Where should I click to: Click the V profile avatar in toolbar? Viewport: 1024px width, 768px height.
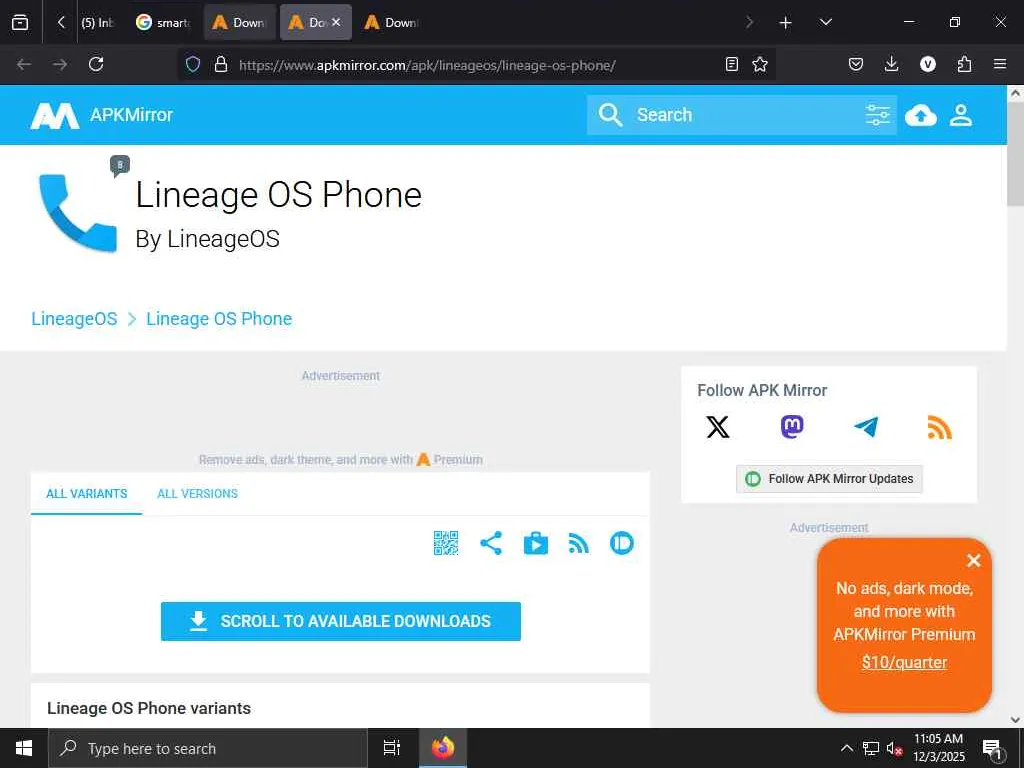pyautogui.click(x=928, y=64)
